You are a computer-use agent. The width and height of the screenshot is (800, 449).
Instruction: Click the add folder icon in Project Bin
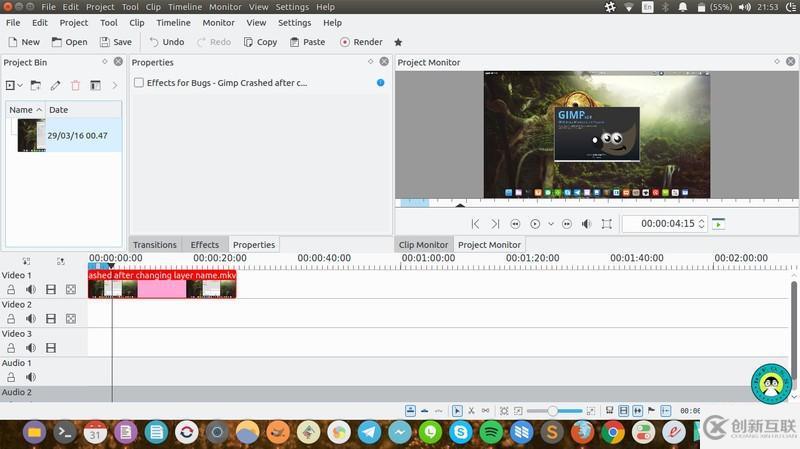[x=36, y=86]
